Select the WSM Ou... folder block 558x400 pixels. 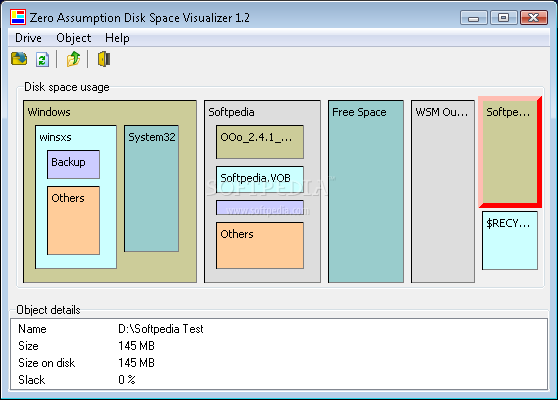coord(443,191)
